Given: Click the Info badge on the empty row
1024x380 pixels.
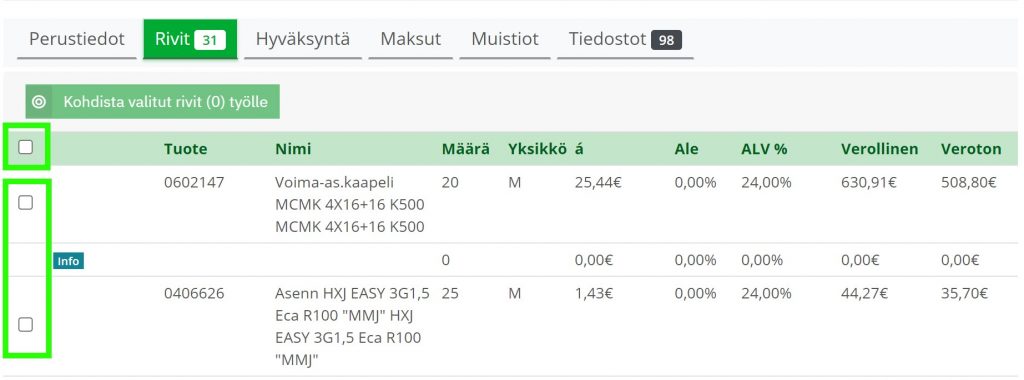Looking at the screenshot, I should coord(69,261).
